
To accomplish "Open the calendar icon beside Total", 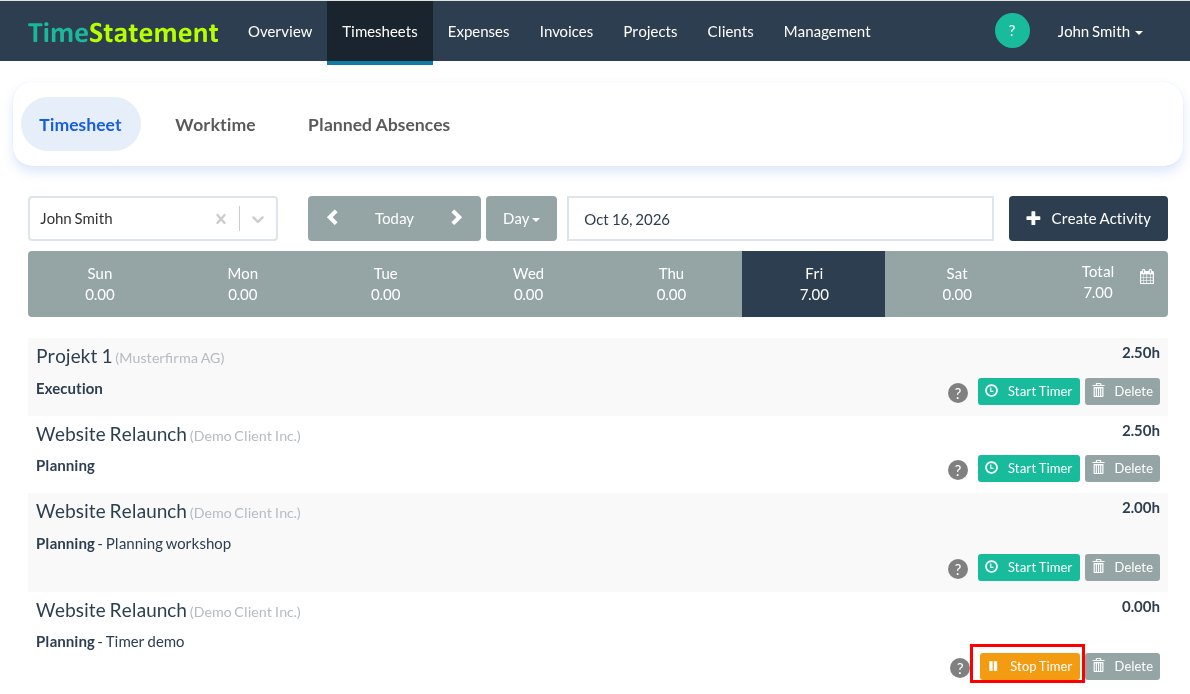I will (x=1147, y=277).
